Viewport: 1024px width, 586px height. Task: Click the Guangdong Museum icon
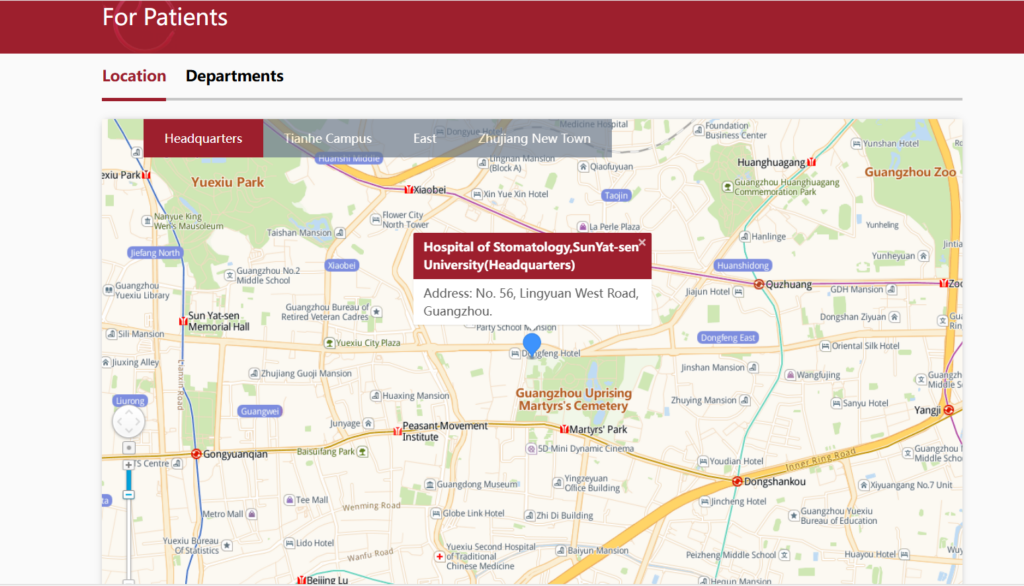pyautogui.click(x=430, y=484)
